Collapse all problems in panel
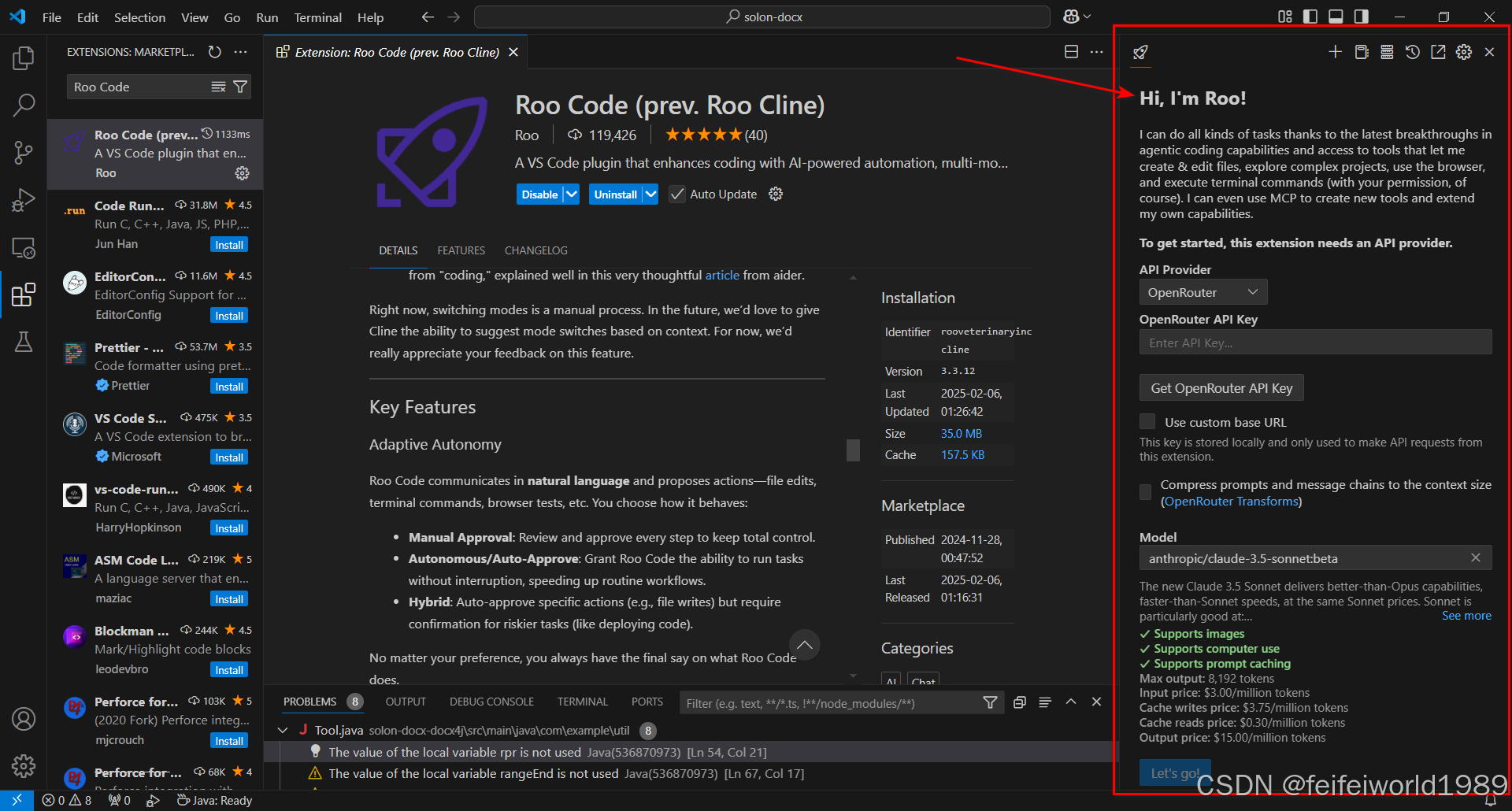This screenshot has width=1512, height=811. [x=1019, y=702]
